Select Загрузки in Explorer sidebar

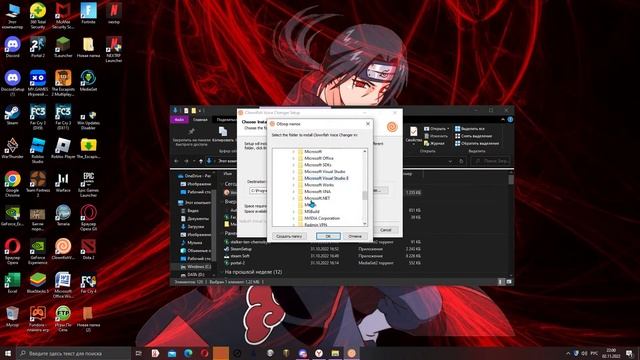tap(192, 227)
